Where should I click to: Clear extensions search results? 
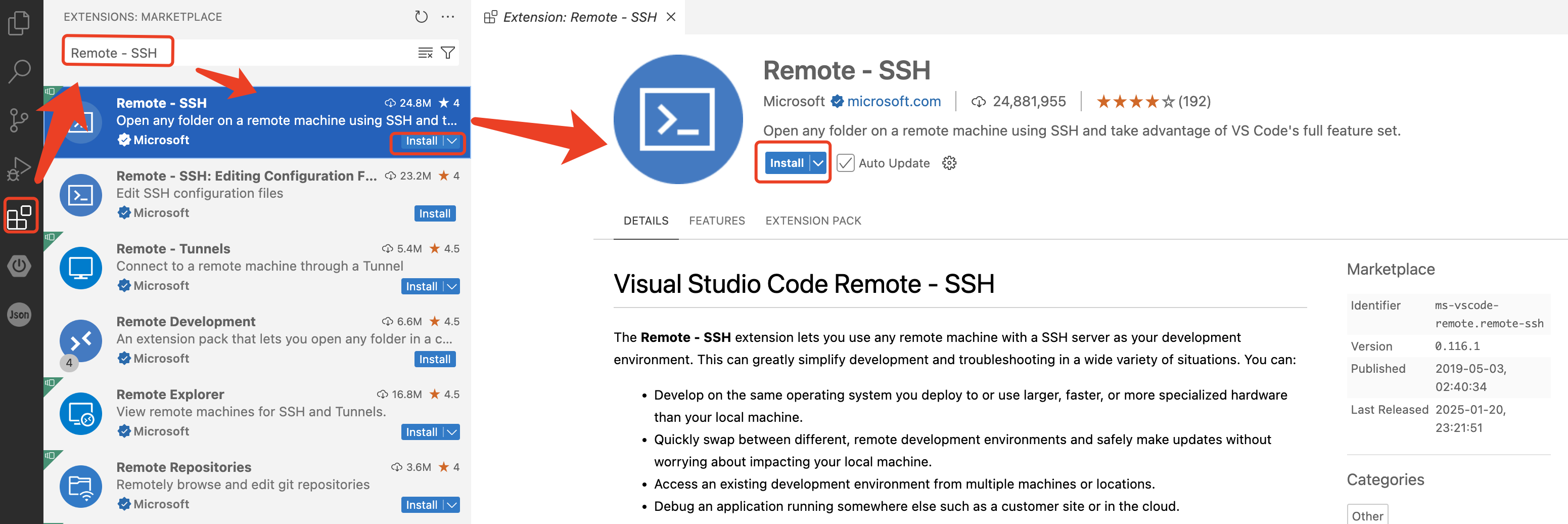425,53
